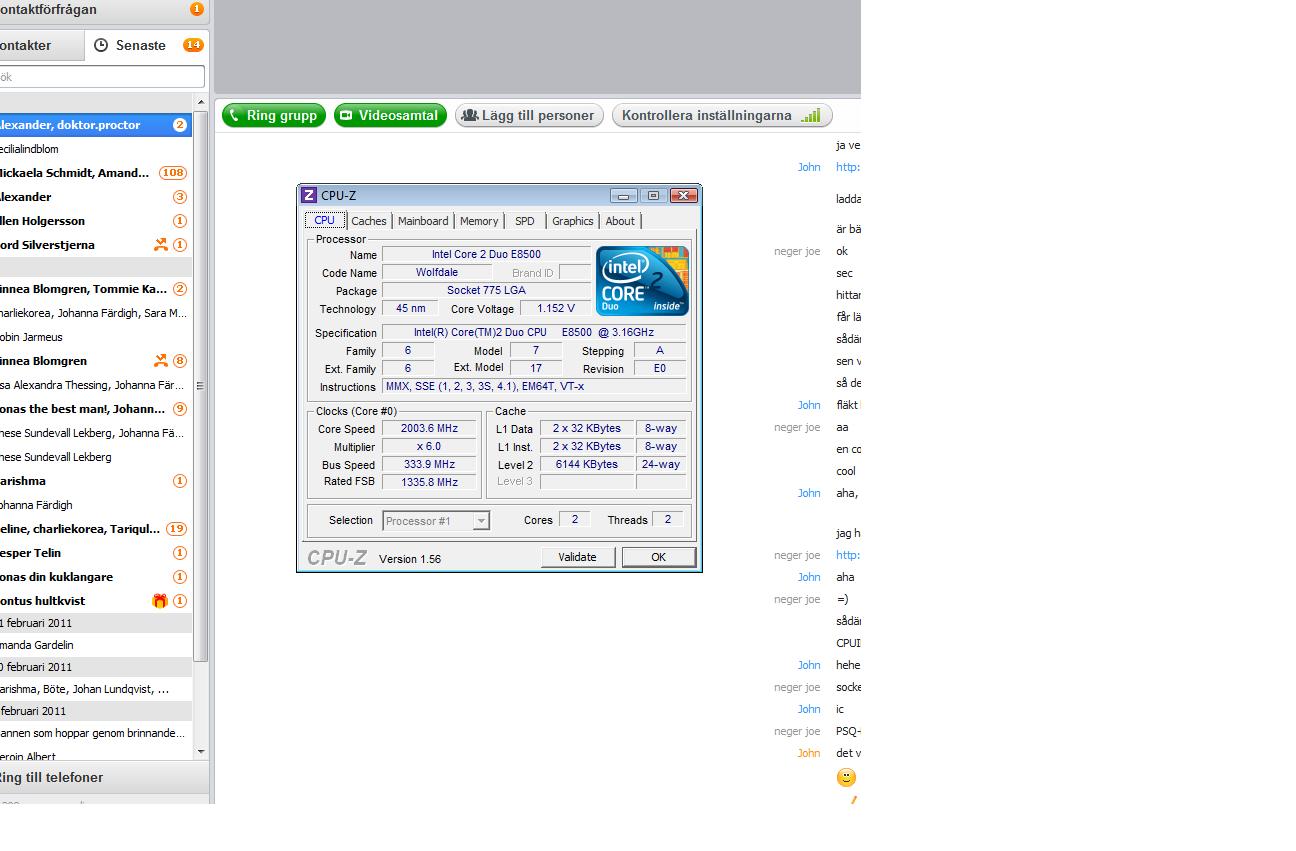Viewport: 1296px width, 851px height.
Task: Click the CPU-Z logo icon in its title bar
Action: [309, 196]
